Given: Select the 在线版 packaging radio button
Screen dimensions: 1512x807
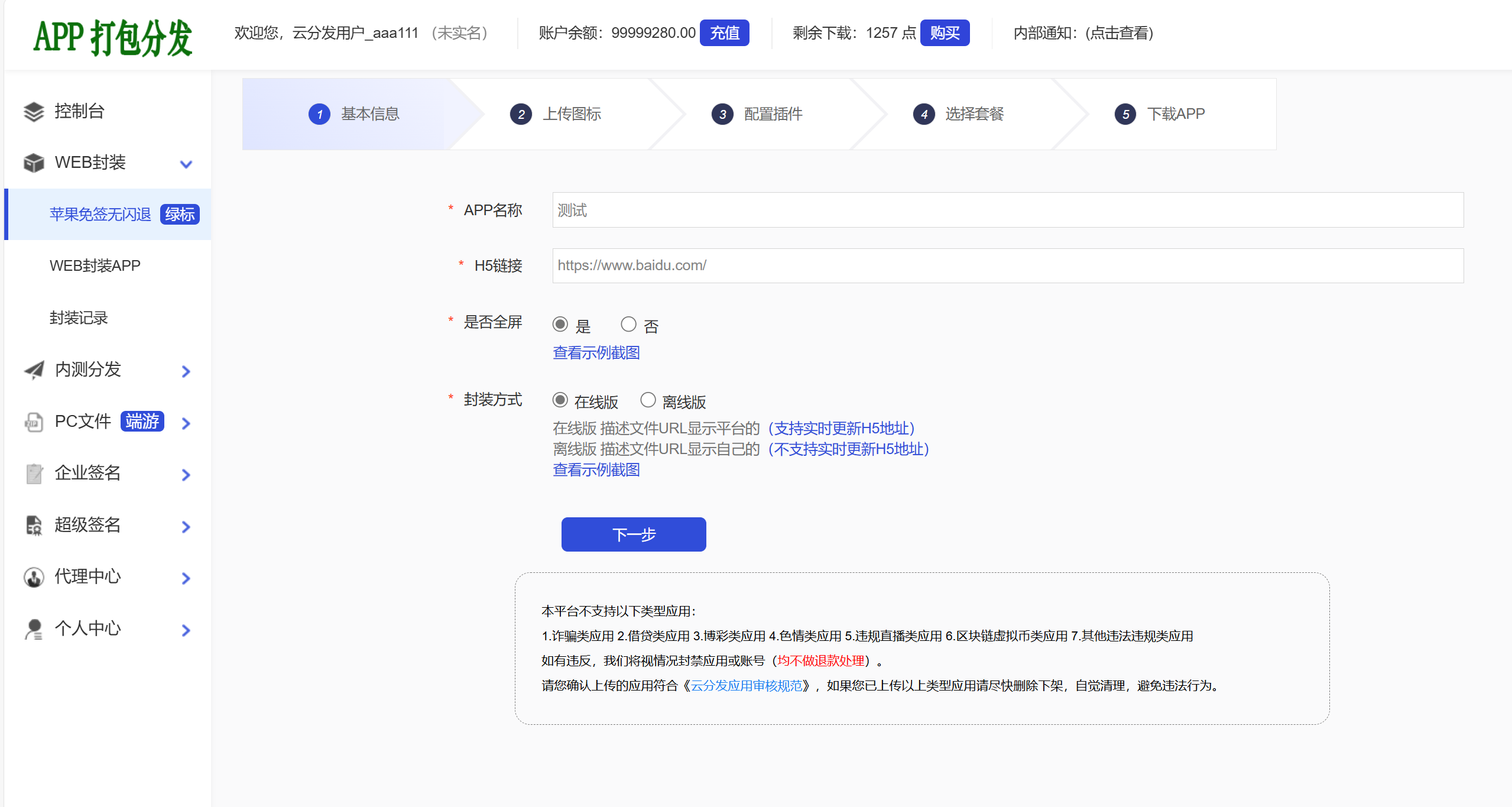Looking at the screenshot, I should (x=560, y=400).
